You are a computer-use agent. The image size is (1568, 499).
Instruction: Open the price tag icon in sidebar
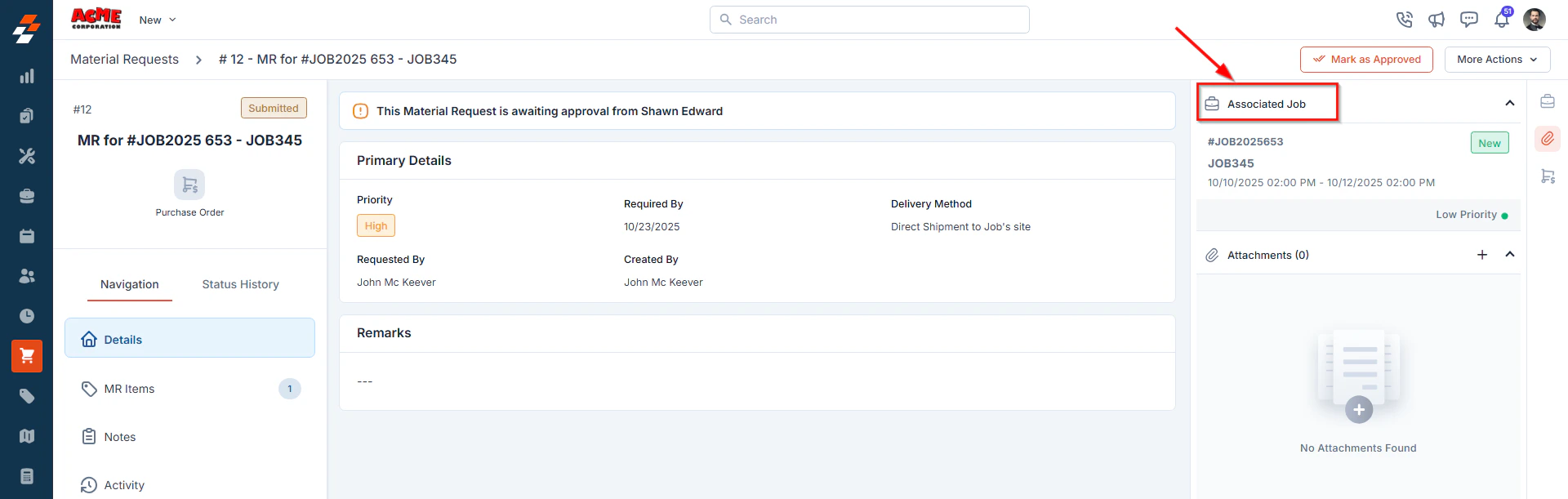[27, 396]
